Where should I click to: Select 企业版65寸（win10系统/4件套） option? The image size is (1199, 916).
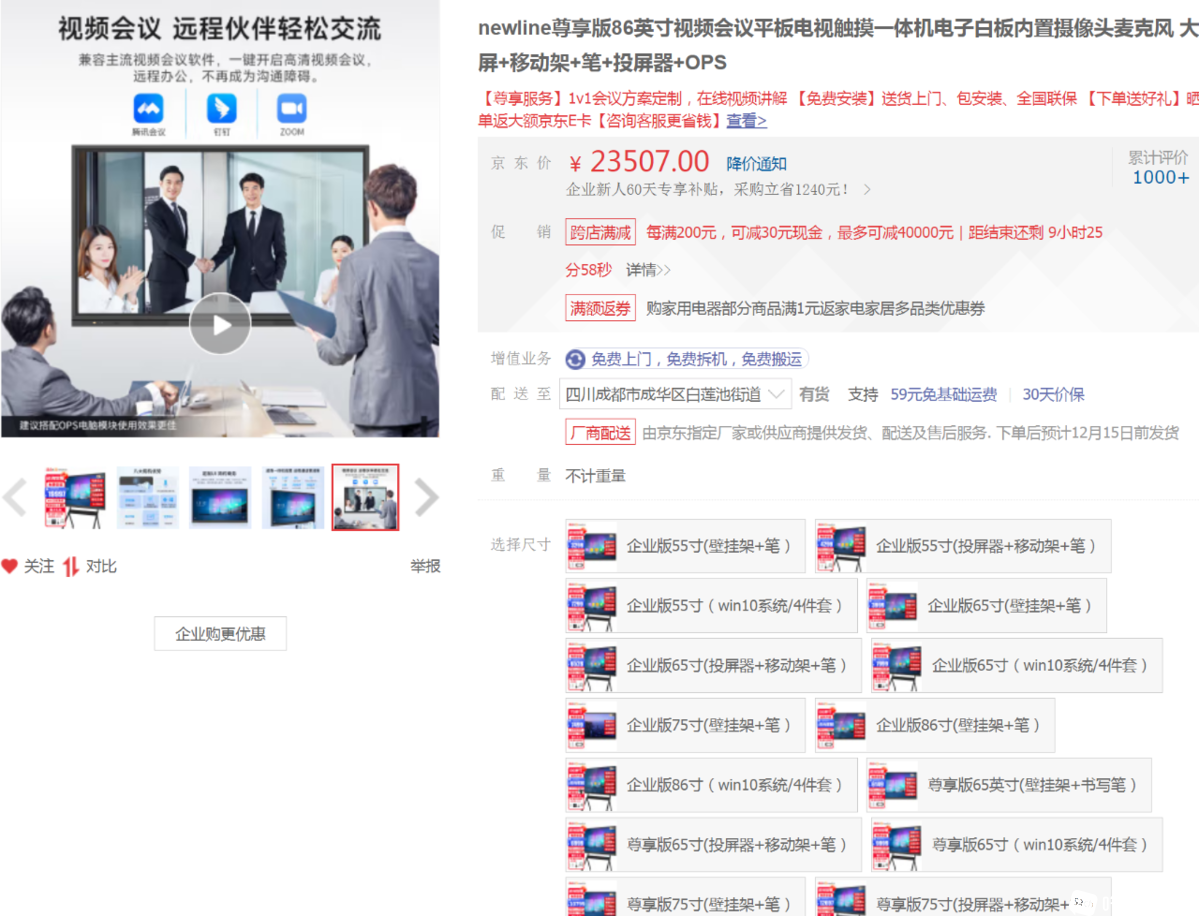pyautogui.click(x=1016, y=665)
